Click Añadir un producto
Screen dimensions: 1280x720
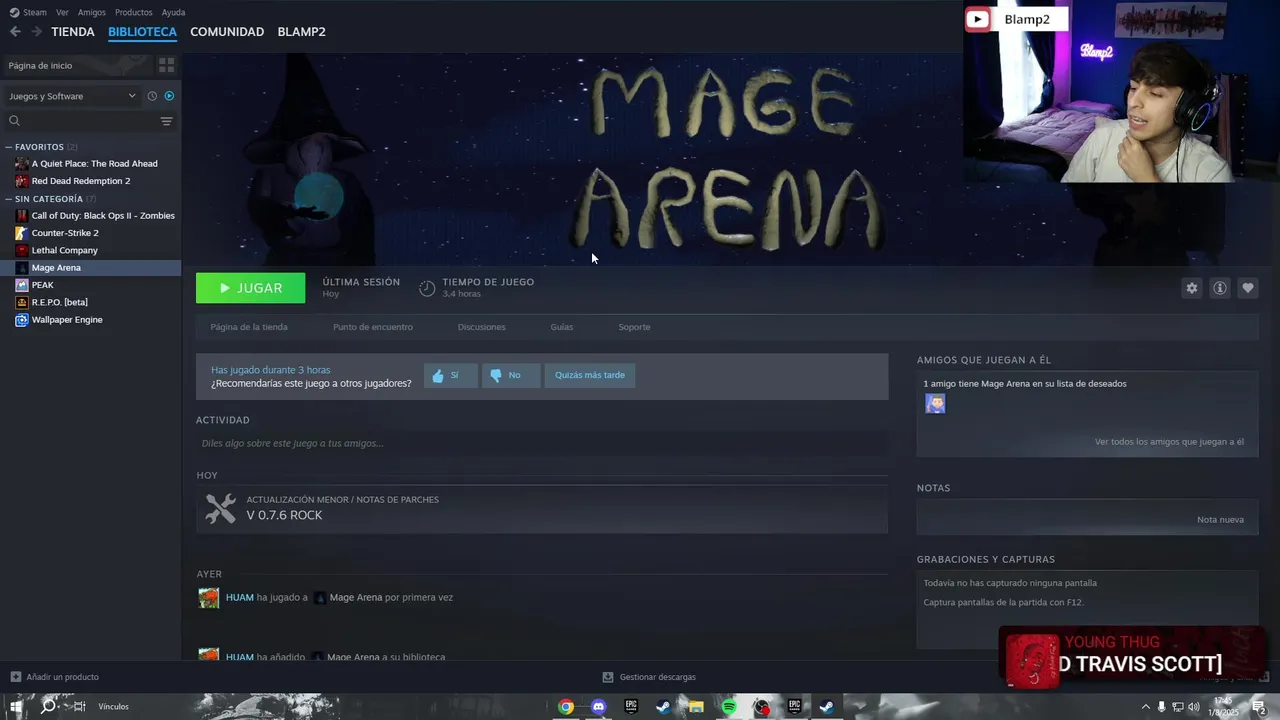pos(55,677)
